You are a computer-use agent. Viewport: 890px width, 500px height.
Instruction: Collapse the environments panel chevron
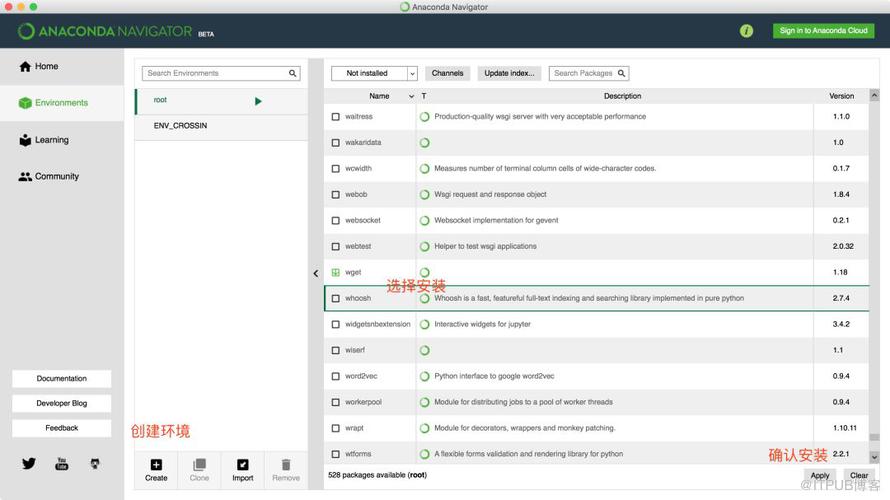tap(316, 274)
